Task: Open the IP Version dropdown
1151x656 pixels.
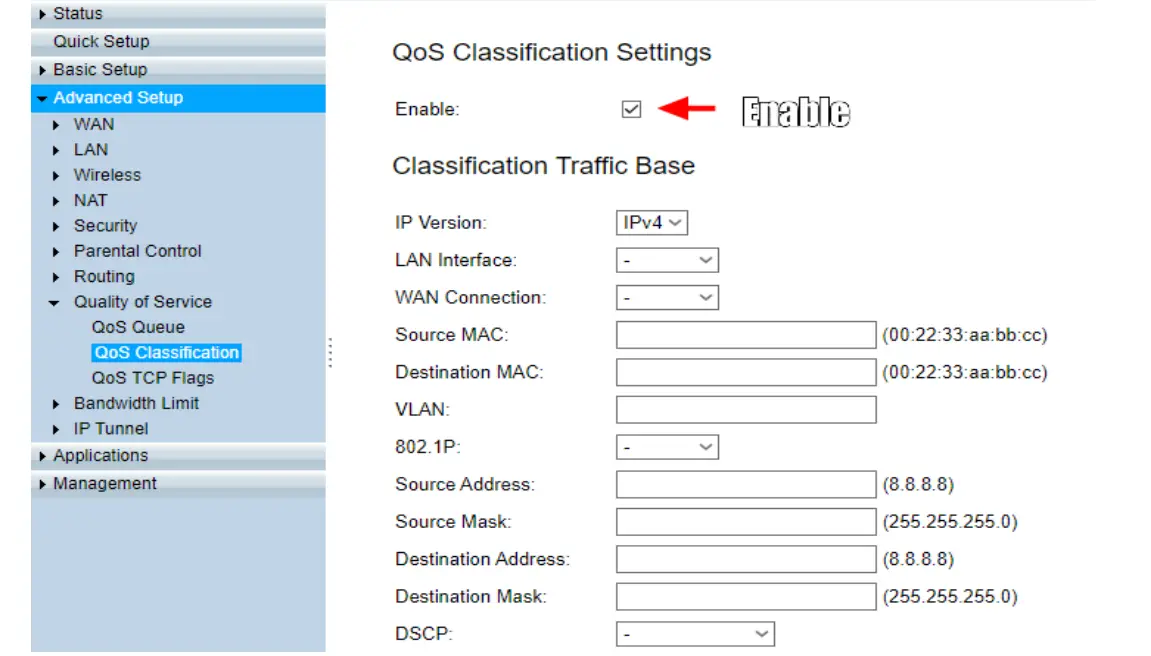Action: click(x=651, y=222)
